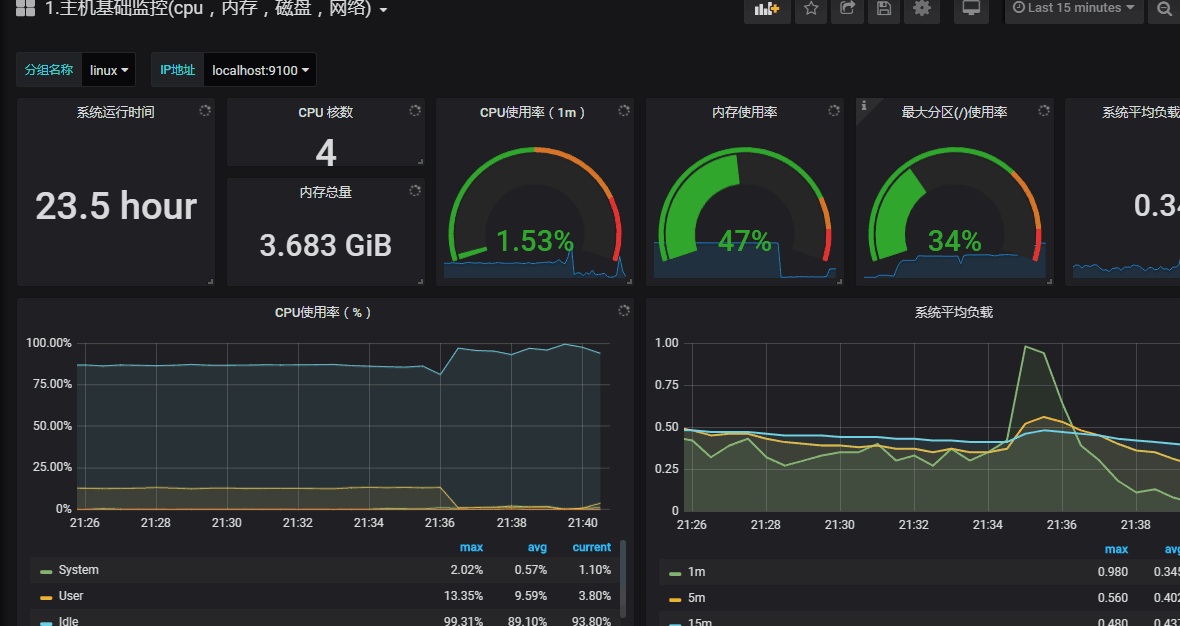
Task: Click the IP地址 variable label
Action: tap(178, 70)
